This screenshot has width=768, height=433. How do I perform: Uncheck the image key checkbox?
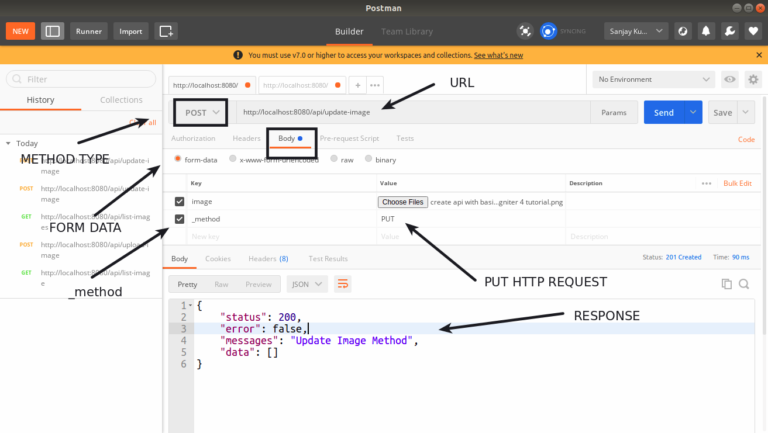tap(180, 201)
